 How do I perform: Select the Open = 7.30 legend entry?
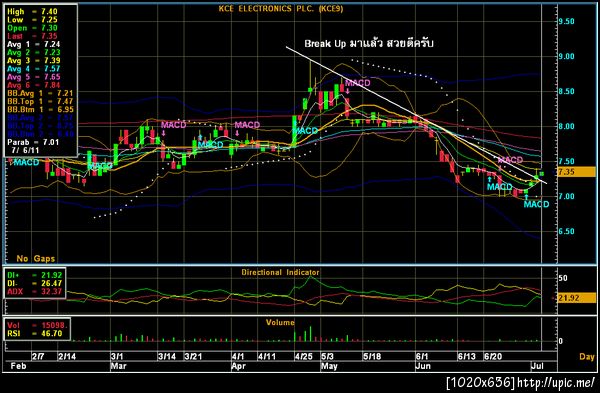32,28
